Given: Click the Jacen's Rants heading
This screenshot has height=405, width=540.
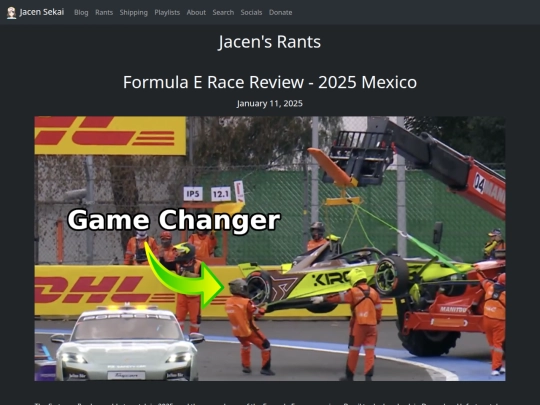Looking at the screenshot, I should point(270,42).
